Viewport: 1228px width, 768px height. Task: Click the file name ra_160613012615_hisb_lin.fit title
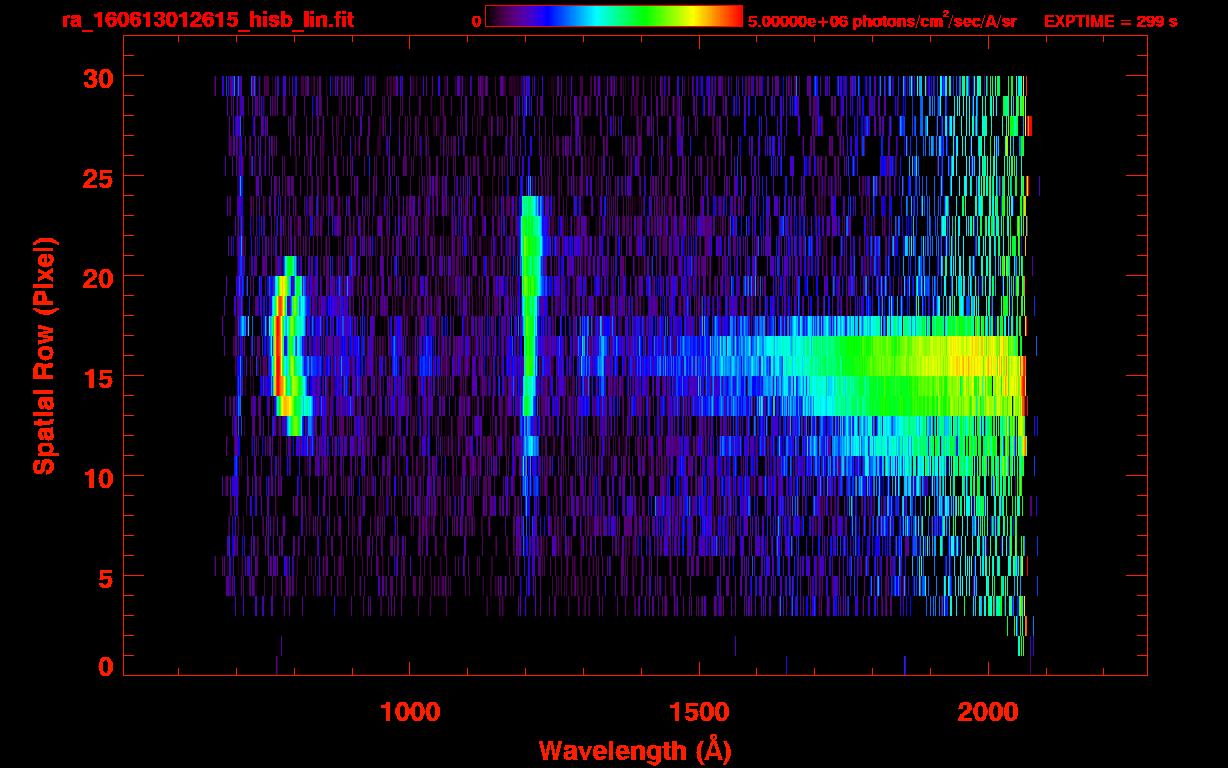tap(207, 20)
